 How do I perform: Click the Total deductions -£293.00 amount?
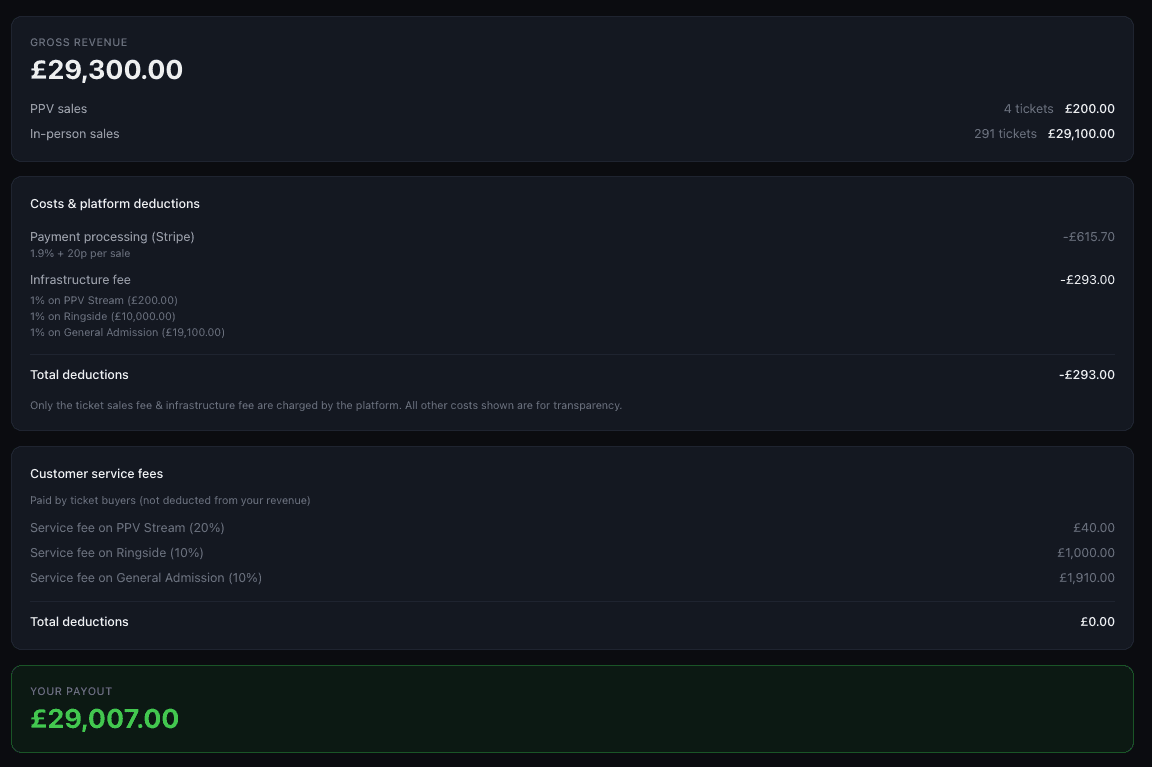pos(1089,374)
